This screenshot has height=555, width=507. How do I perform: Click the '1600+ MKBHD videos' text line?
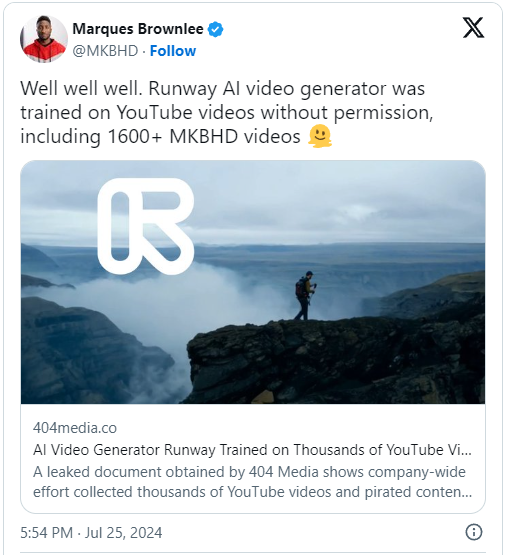point(204,137)
